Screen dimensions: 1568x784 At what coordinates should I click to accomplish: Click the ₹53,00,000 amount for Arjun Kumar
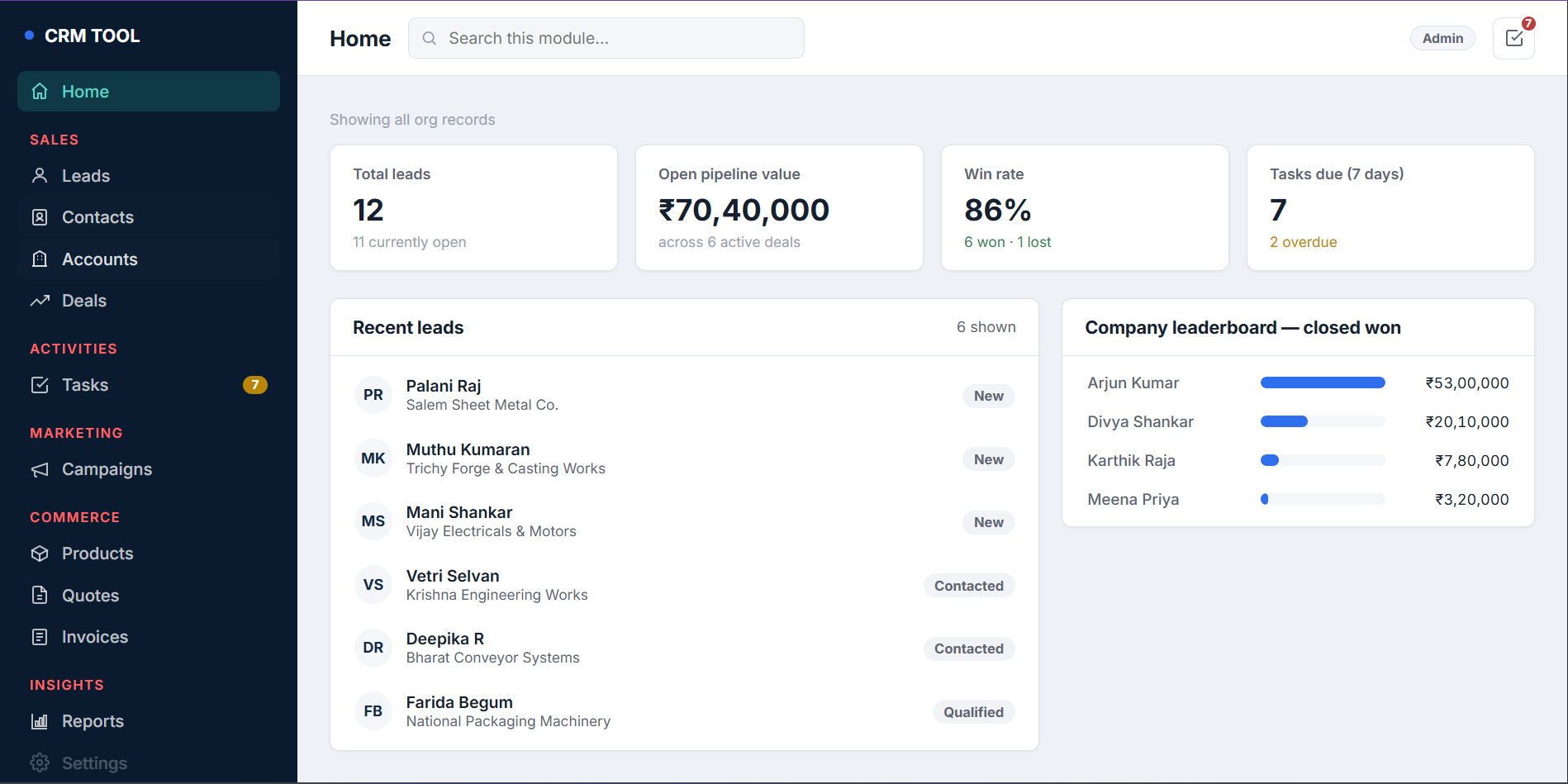click(1467, 382)
